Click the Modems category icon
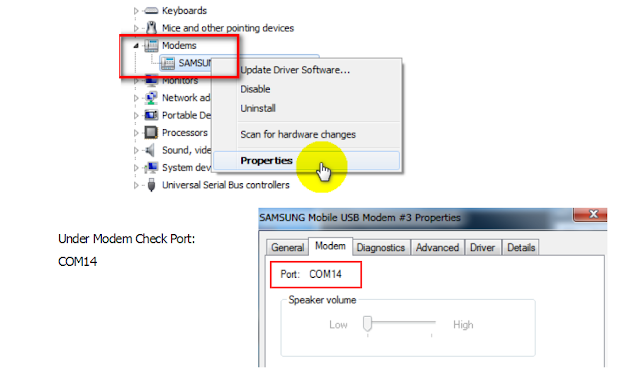640x378 pixels. coord(151,45)
